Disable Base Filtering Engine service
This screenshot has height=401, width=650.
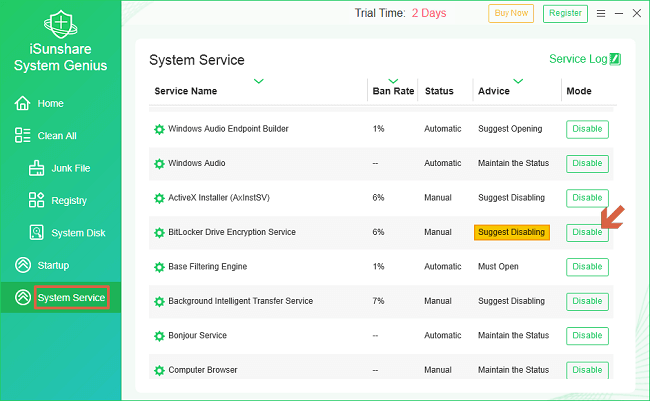click(x=587, y=267)
